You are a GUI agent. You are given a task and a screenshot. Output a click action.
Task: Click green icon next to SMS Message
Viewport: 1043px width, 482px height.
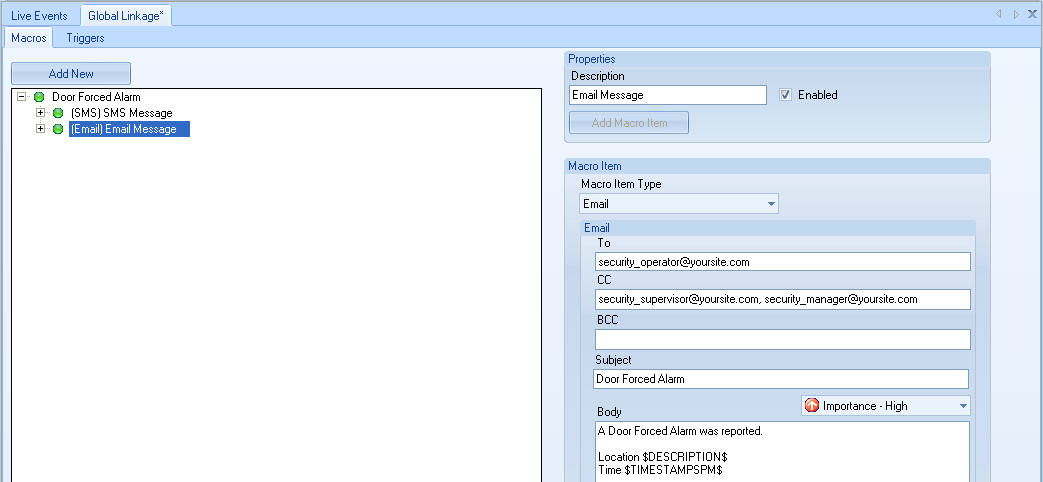click(x=58, y=113)
